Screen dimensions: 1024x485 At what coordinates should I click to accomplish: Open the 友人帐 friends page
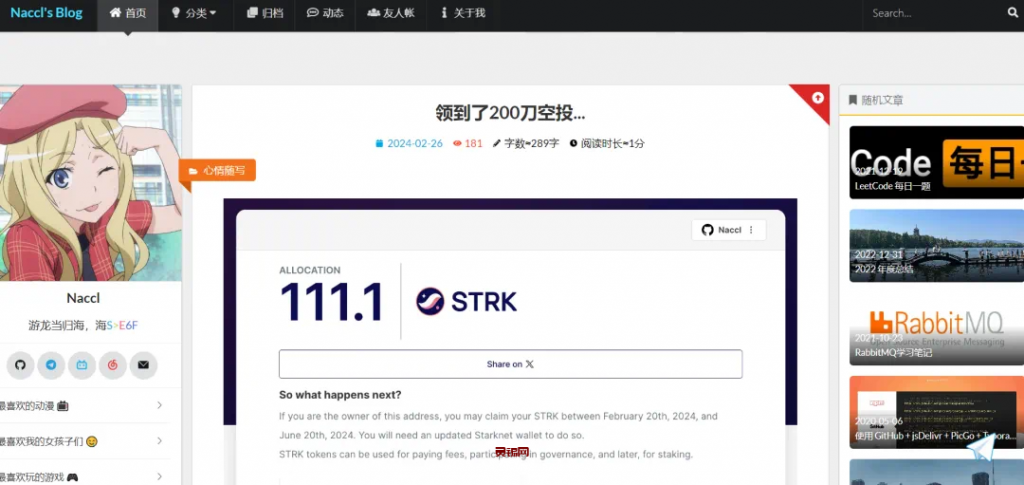coord(391,13)
